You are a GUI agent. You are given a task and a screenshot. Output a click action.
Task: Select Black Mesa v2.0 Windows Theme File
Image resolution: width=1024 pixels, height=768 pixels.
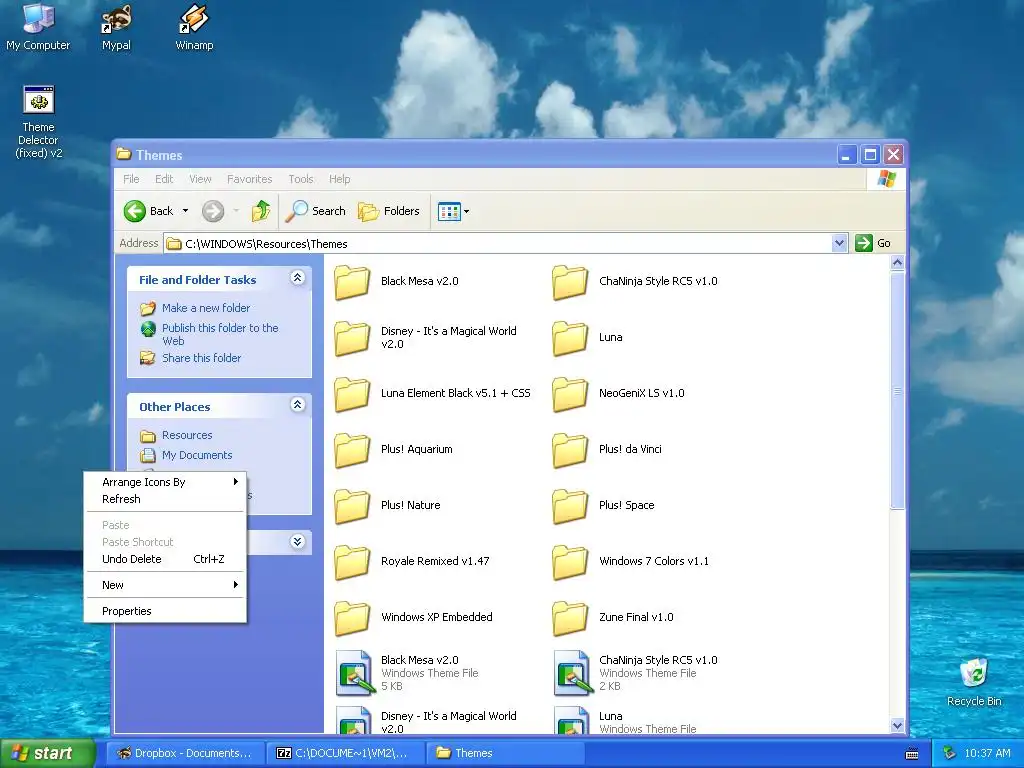(x=407, y=673)
